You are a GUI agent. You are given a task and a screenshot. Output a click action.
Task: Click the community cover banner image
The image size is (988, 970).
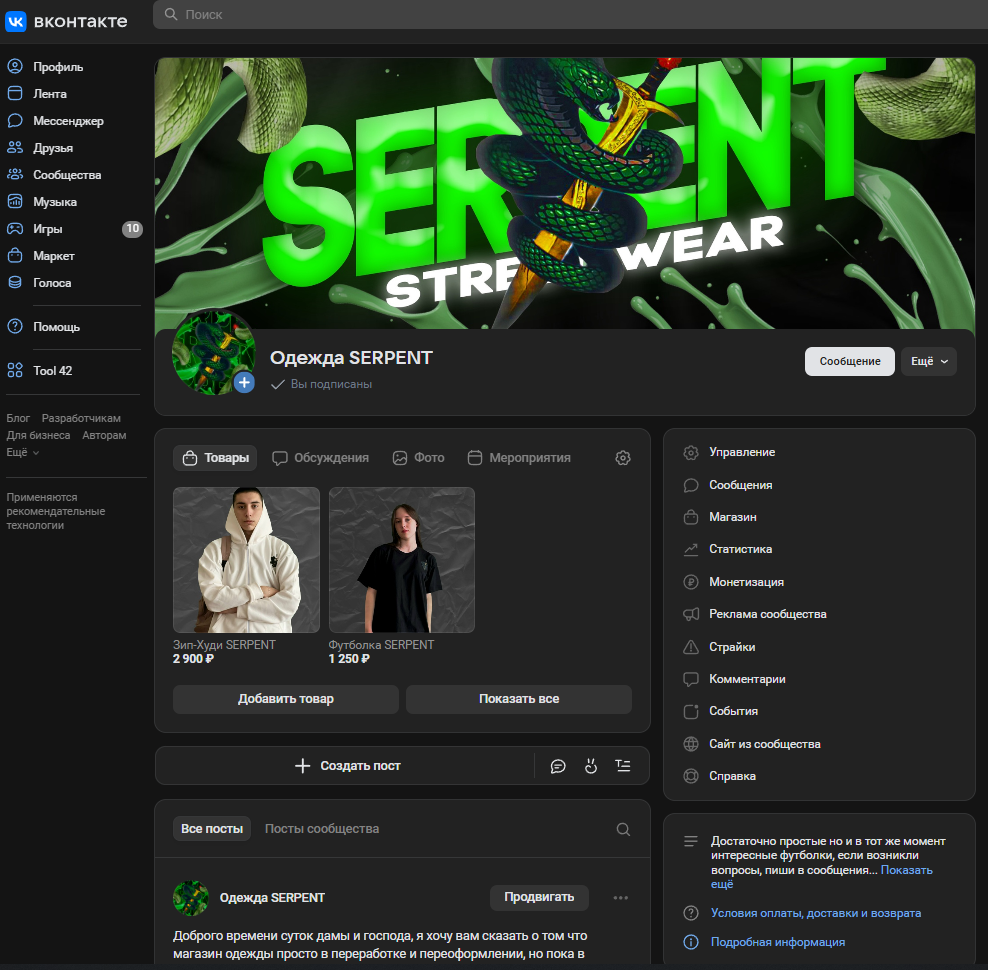[565, 193]
